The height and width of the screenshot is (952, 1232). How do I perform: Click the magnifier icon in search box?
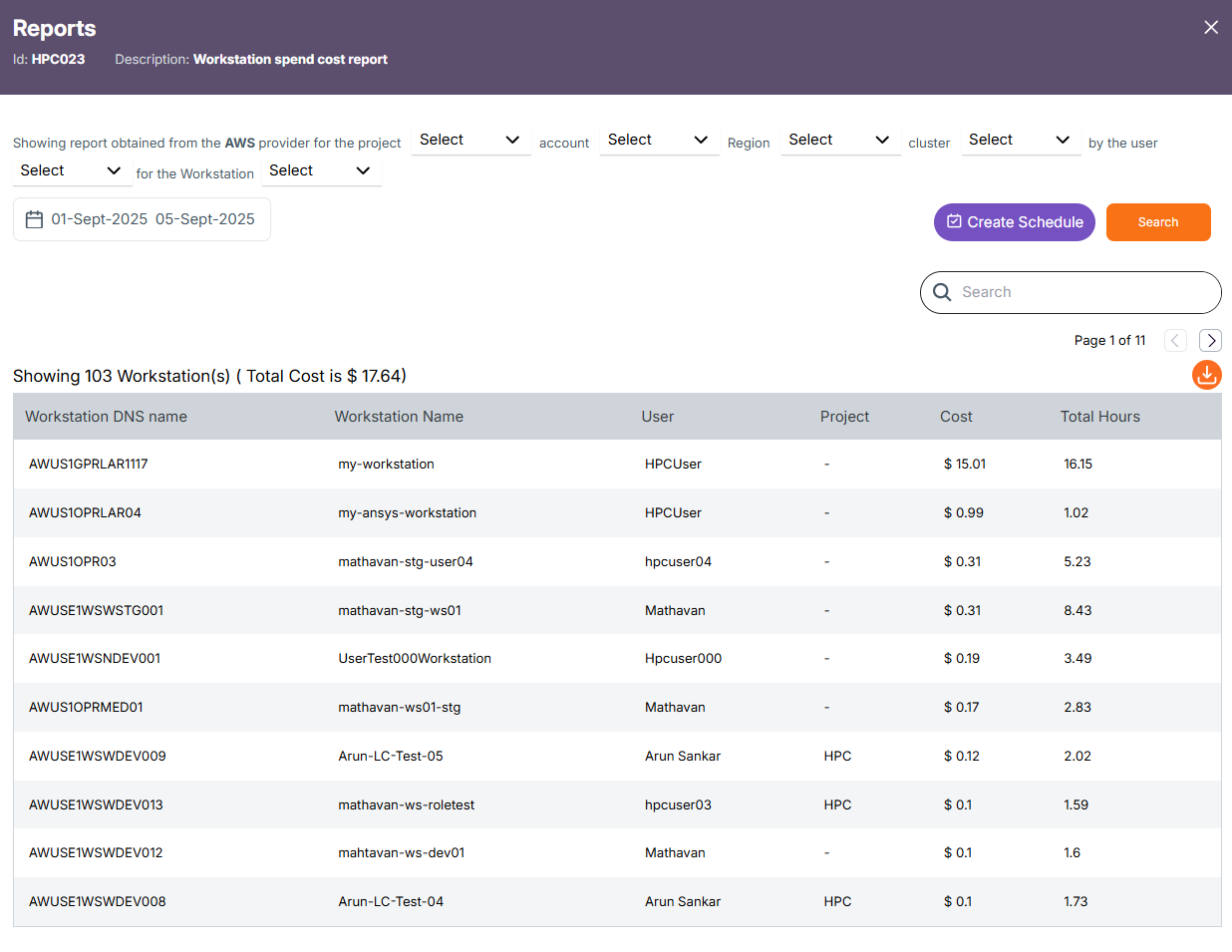click(x=942, y=292)
